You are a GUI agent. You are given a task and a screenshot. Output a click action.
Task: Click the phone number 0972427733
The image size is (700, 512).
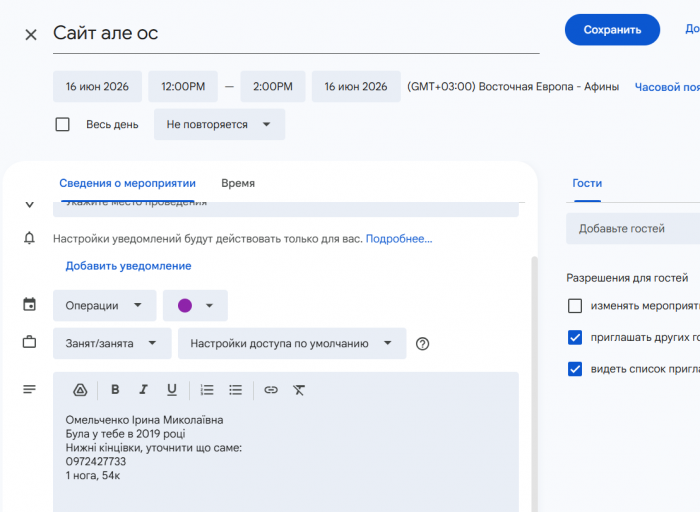point(96,462)
